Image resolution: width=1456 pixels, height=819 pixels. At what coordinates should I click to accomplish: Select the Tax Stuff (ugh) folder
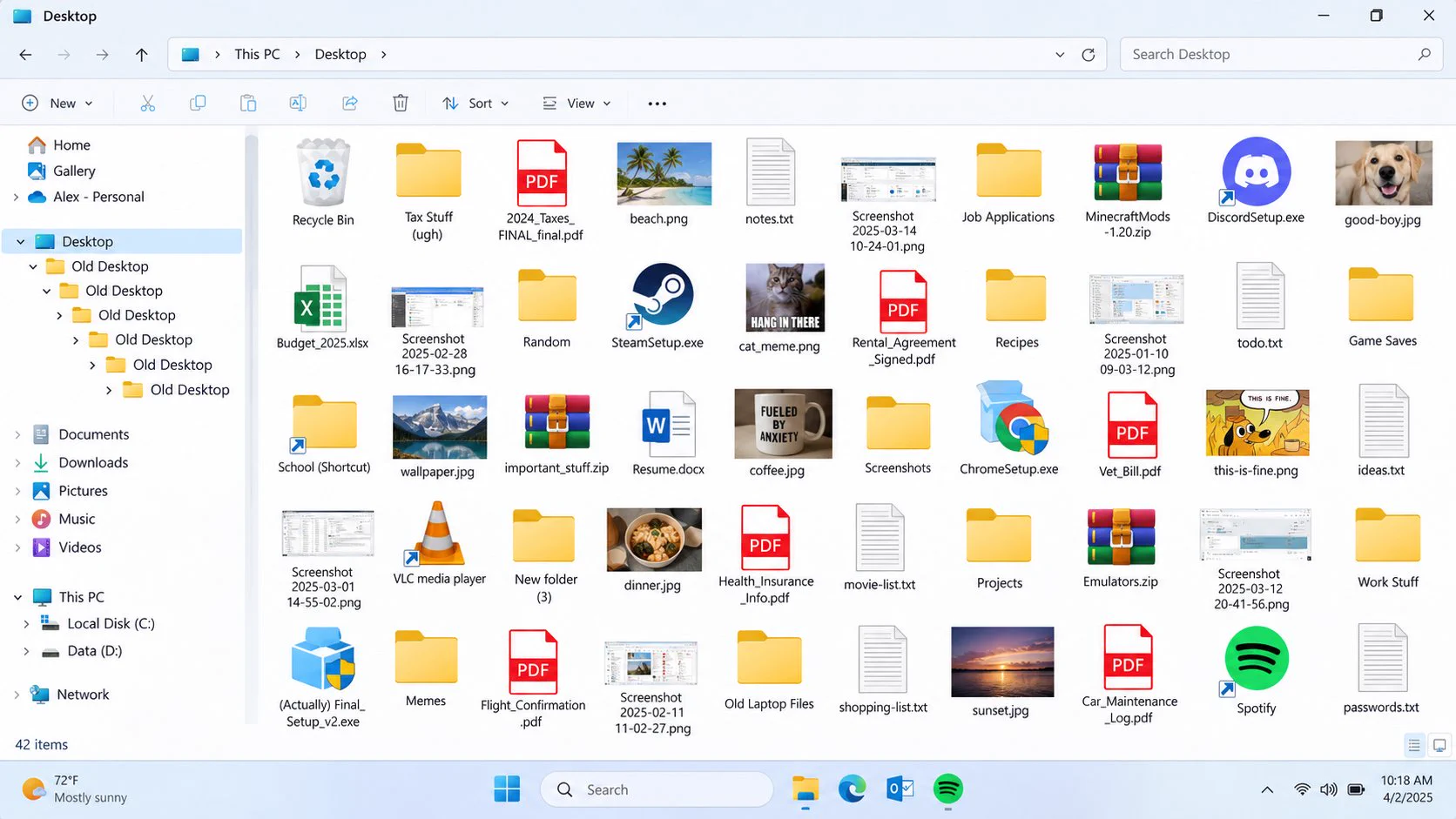428,170
